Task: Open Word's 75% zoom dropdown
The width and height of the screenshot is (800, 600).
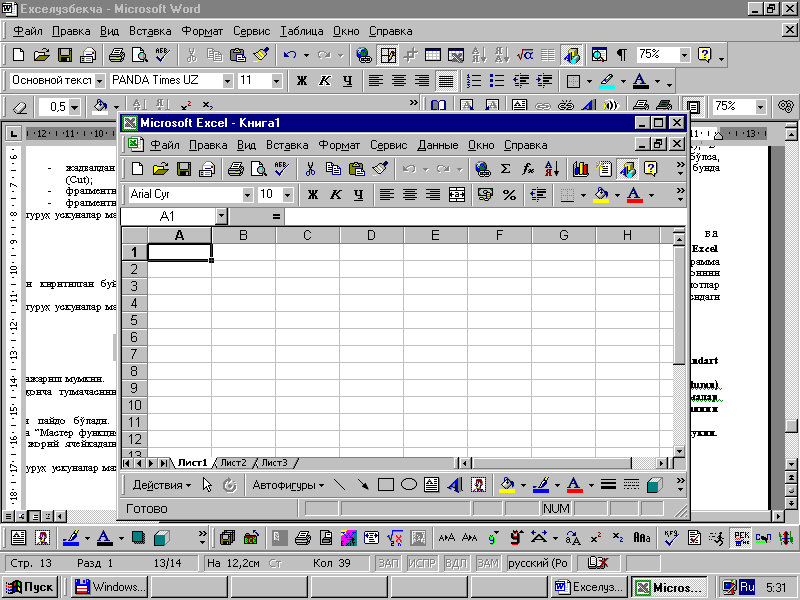Action: (x=685, y=55)
